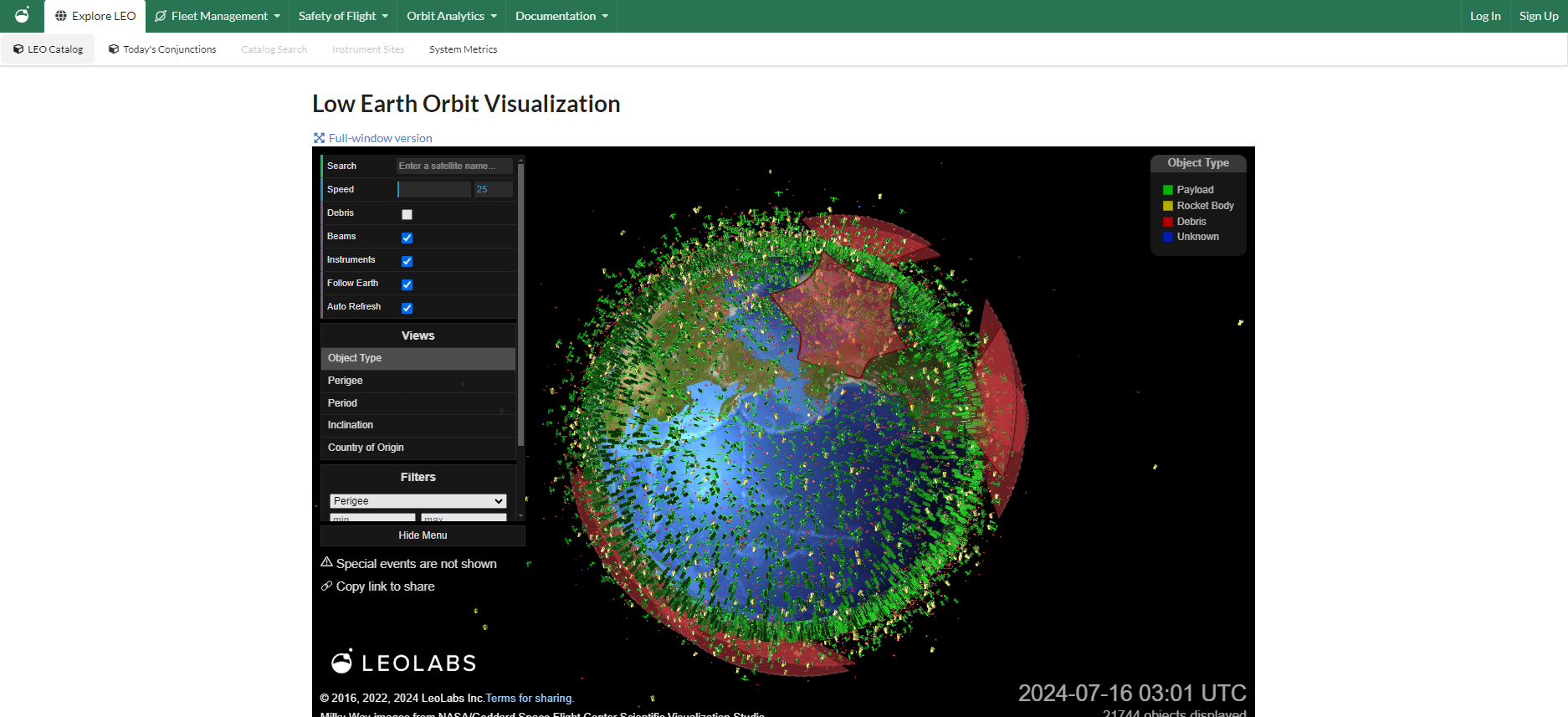The width and height of the screenshot is (1568, 717).
Task: Click the cube icon beside LEO Catalog
Action: (x=18, y=49)
